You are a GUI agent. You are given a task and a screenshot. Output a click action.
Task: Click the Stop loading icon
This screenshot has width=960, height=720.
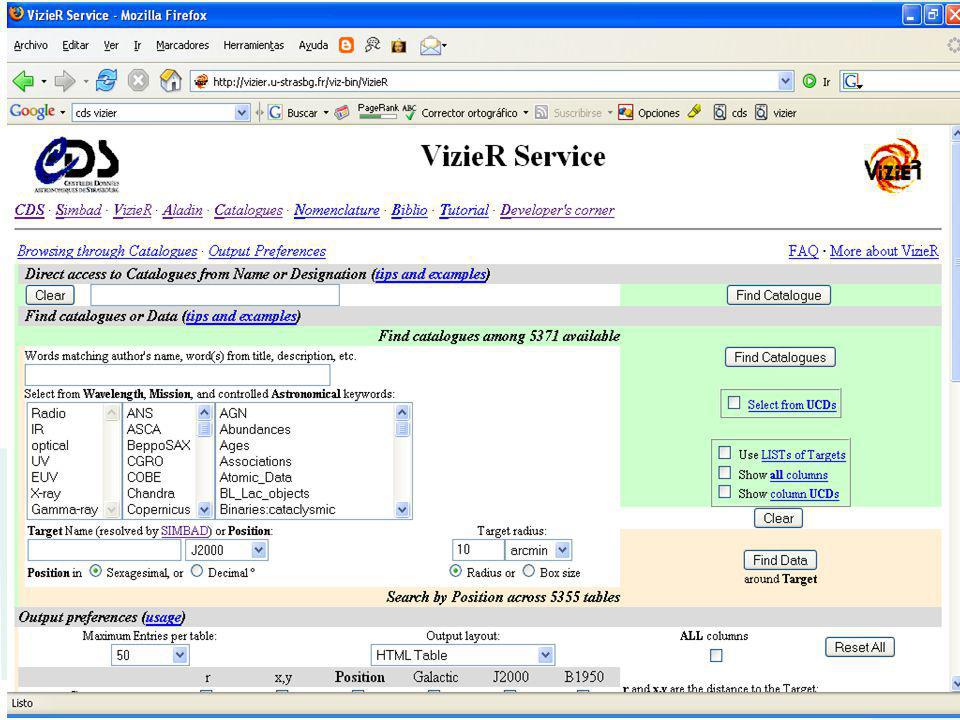138,81
